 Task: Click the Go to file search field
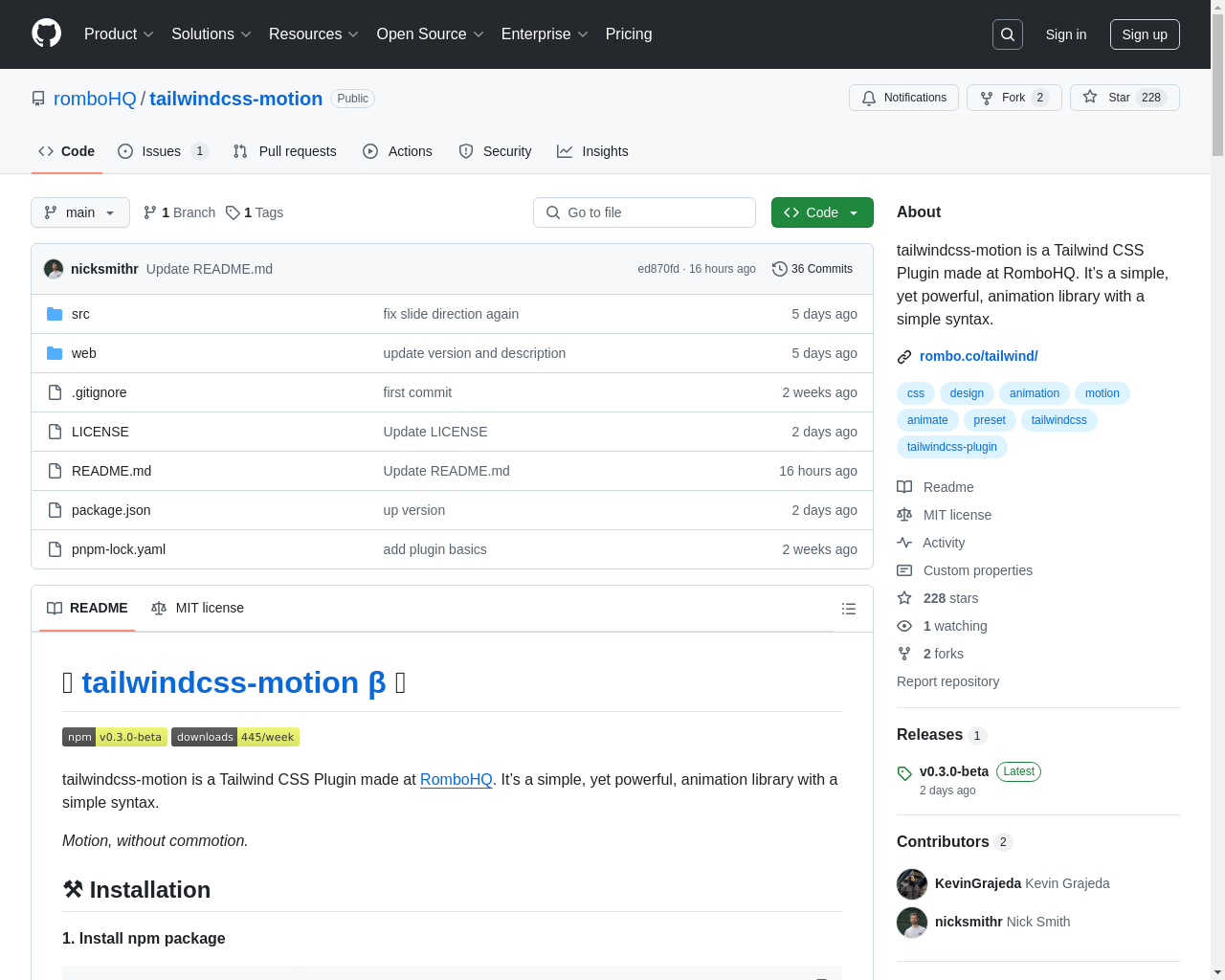click(644, 212)
